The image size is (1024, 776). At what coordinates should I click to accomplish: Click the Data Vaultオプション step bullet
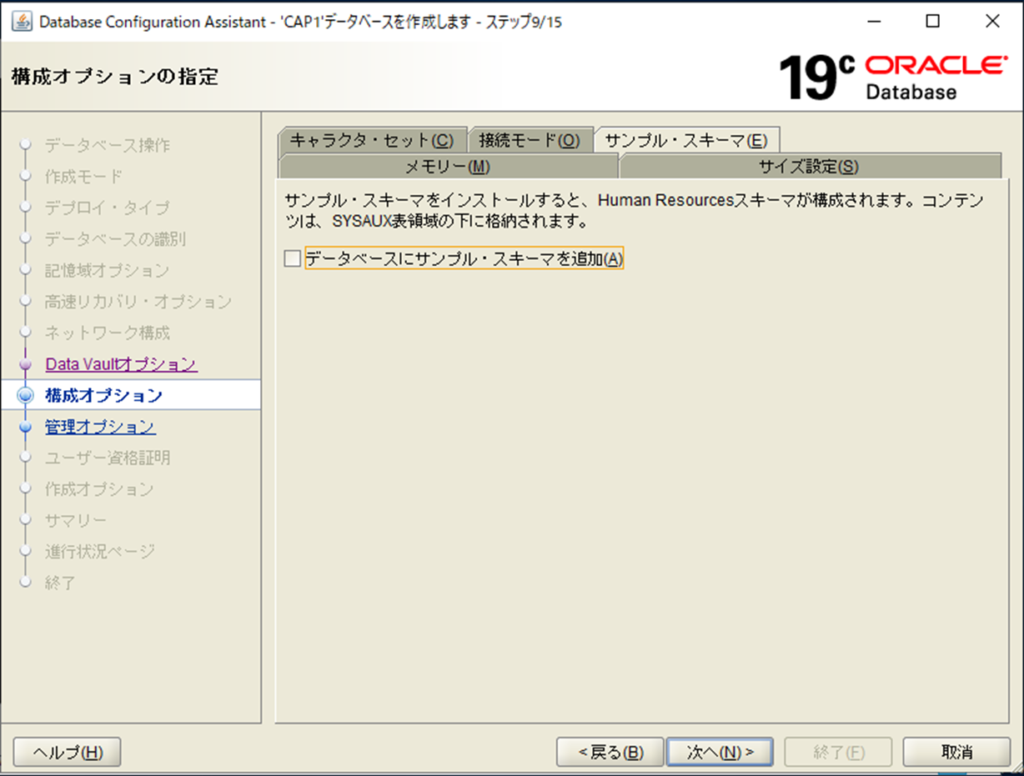(x=26, y=365)
